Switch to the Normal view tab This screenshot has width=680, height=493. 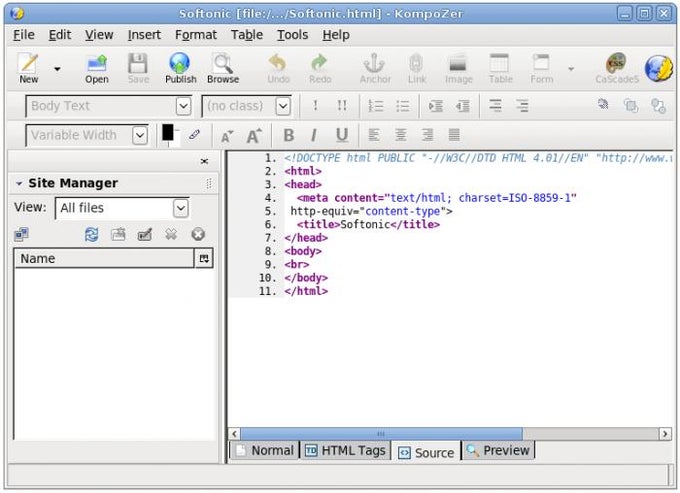pos(265,451)
